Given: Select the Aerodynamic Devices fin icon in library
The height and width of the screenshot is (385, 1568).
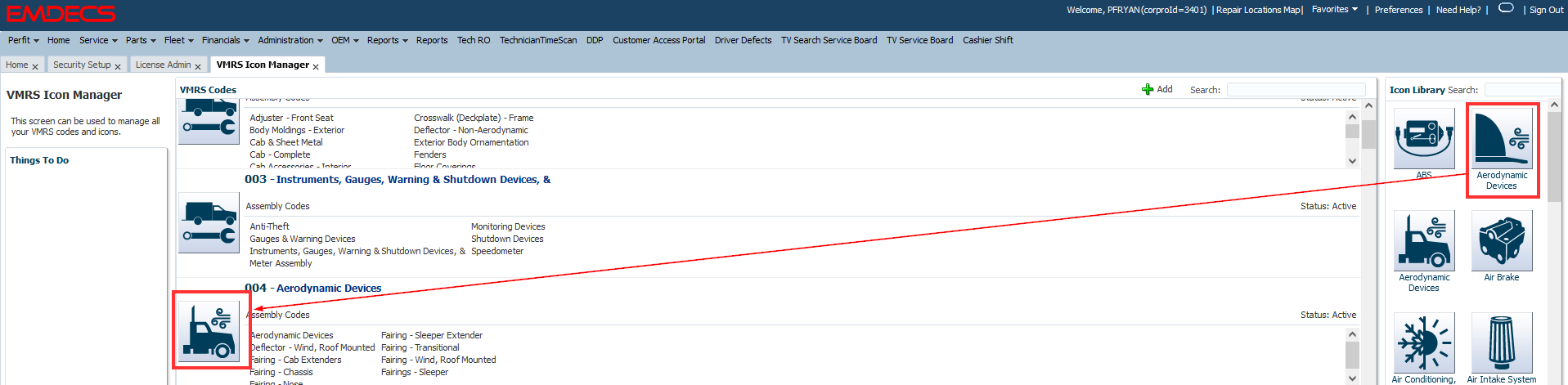Looking at the screenshot, I should [x=1502, y=138].
